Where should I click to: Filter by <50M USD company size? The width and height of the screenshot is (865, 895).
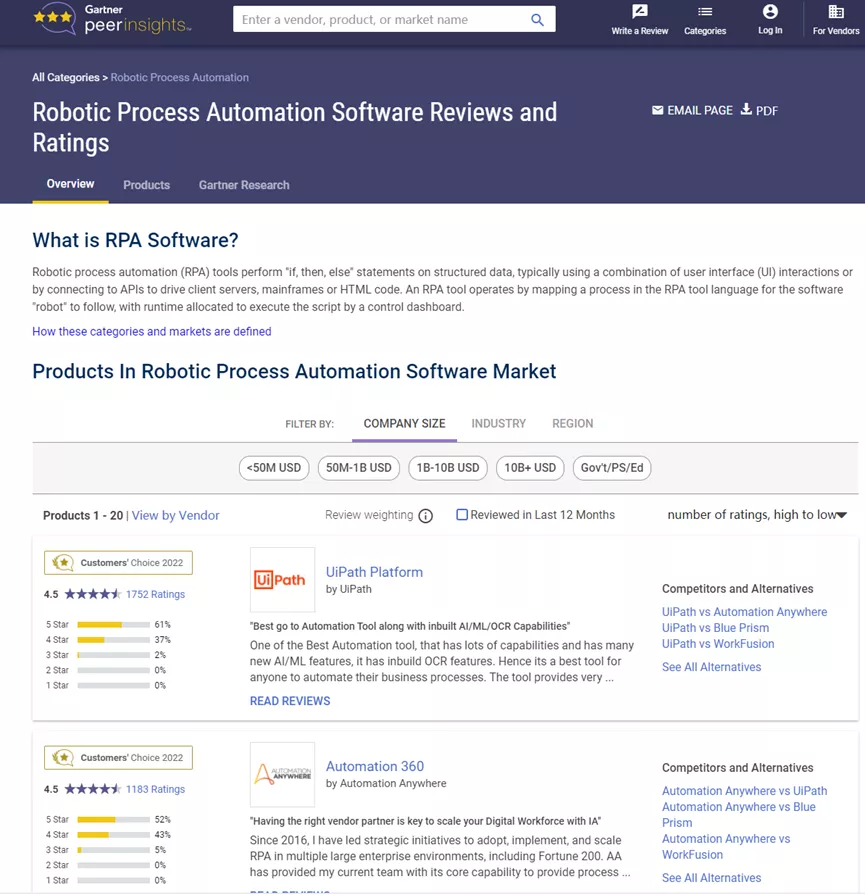coord(274,468)
